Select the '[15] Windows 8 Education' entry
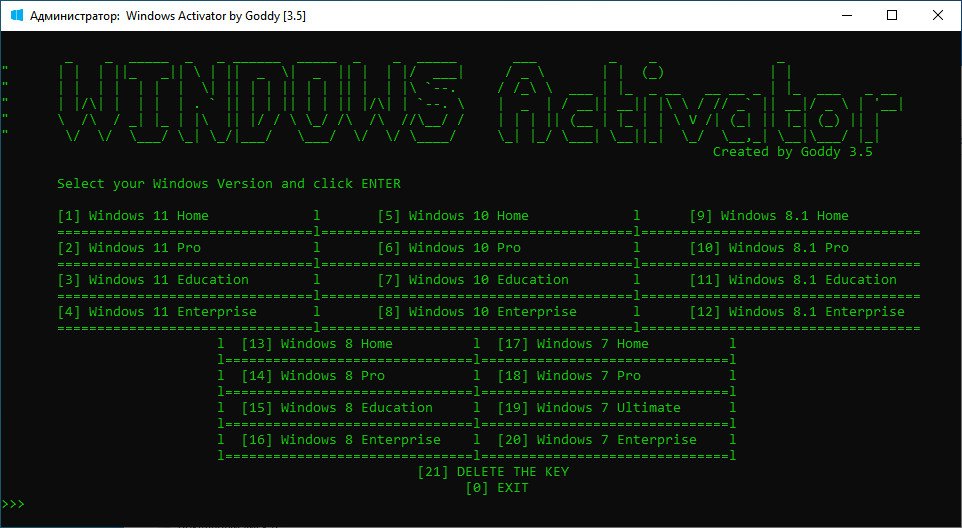962x528 pixels. [x=337, y=408]
